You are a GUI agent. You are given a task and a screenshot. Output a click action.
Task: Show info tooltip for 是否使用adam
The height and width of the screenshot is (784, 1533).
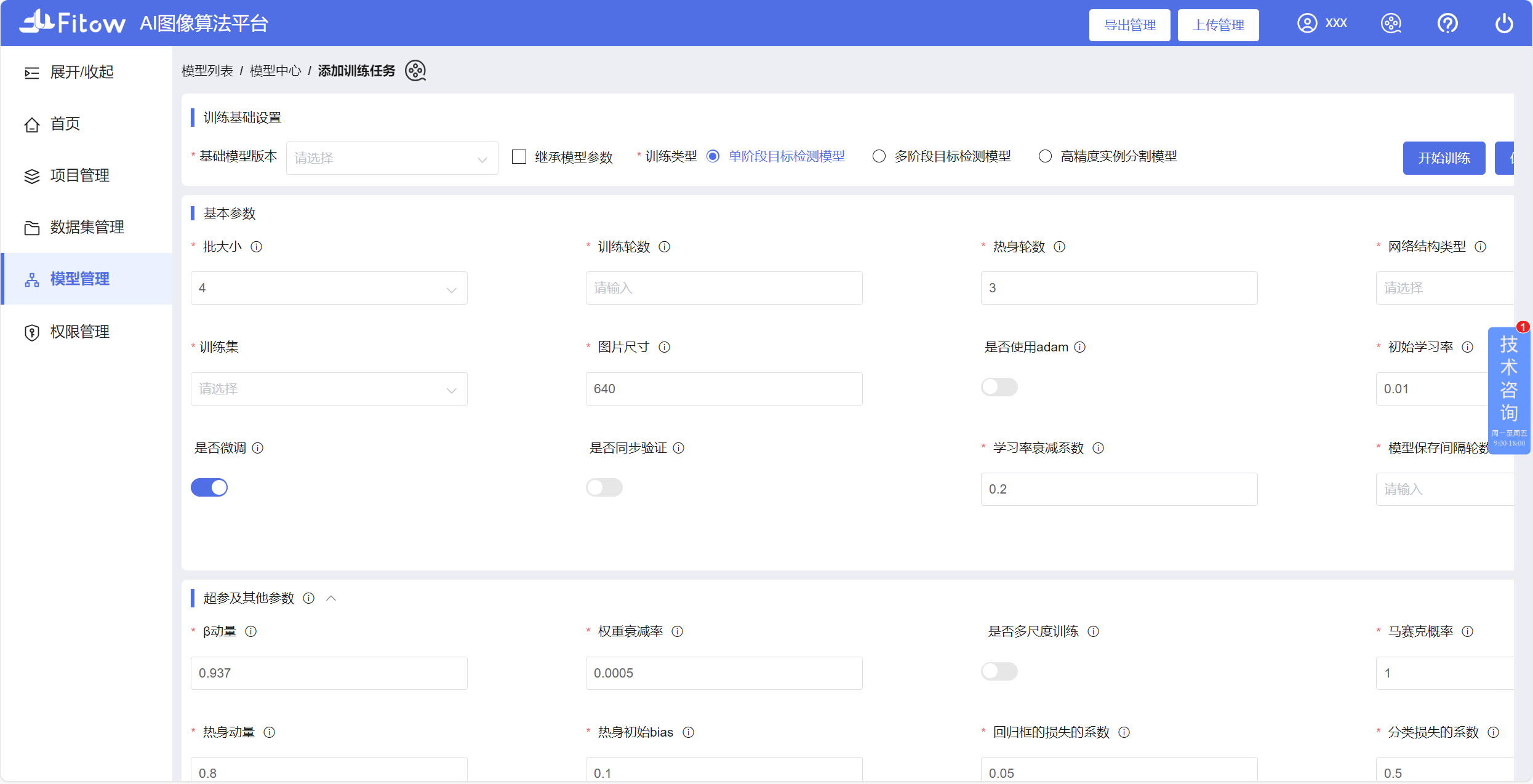tap(1080, 347)
